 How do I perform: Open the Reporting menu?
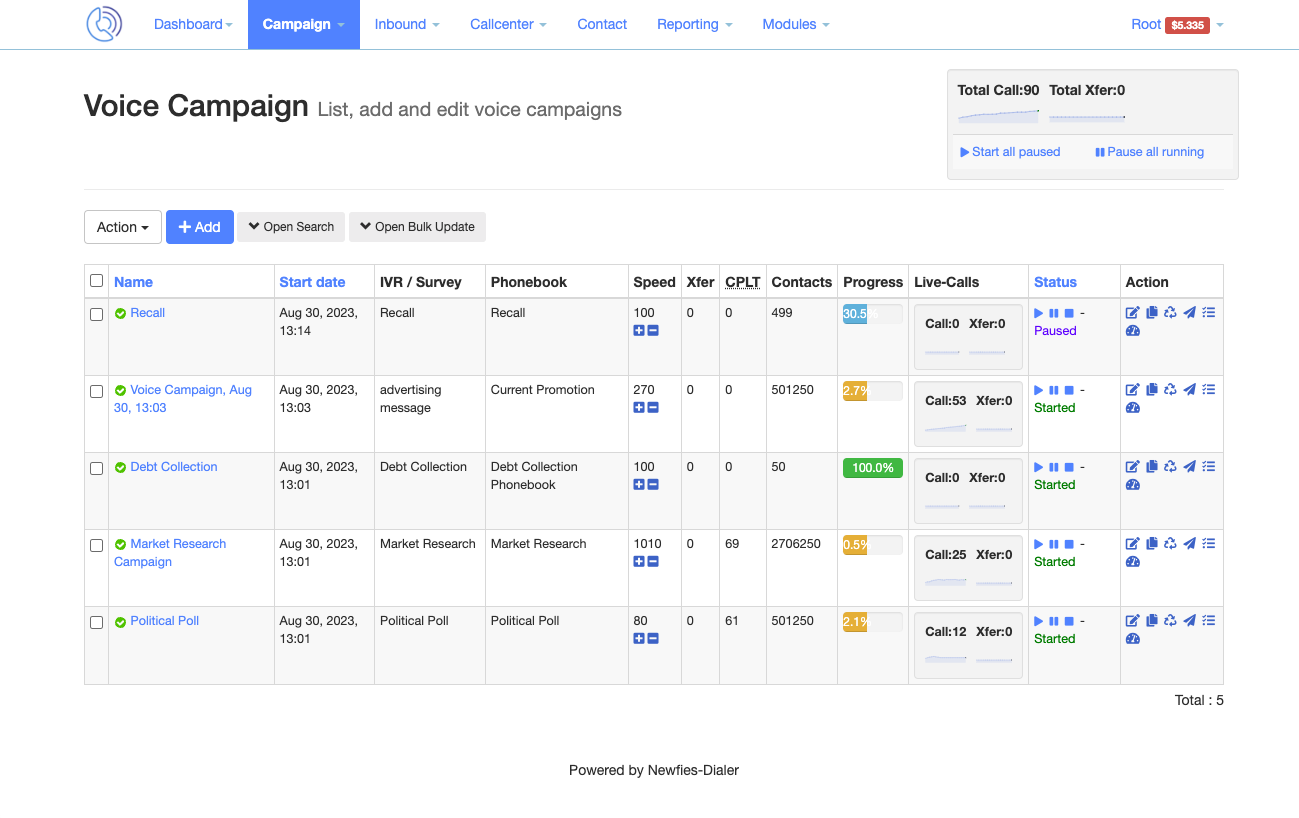pyautogui.click(x=694, y=24)
